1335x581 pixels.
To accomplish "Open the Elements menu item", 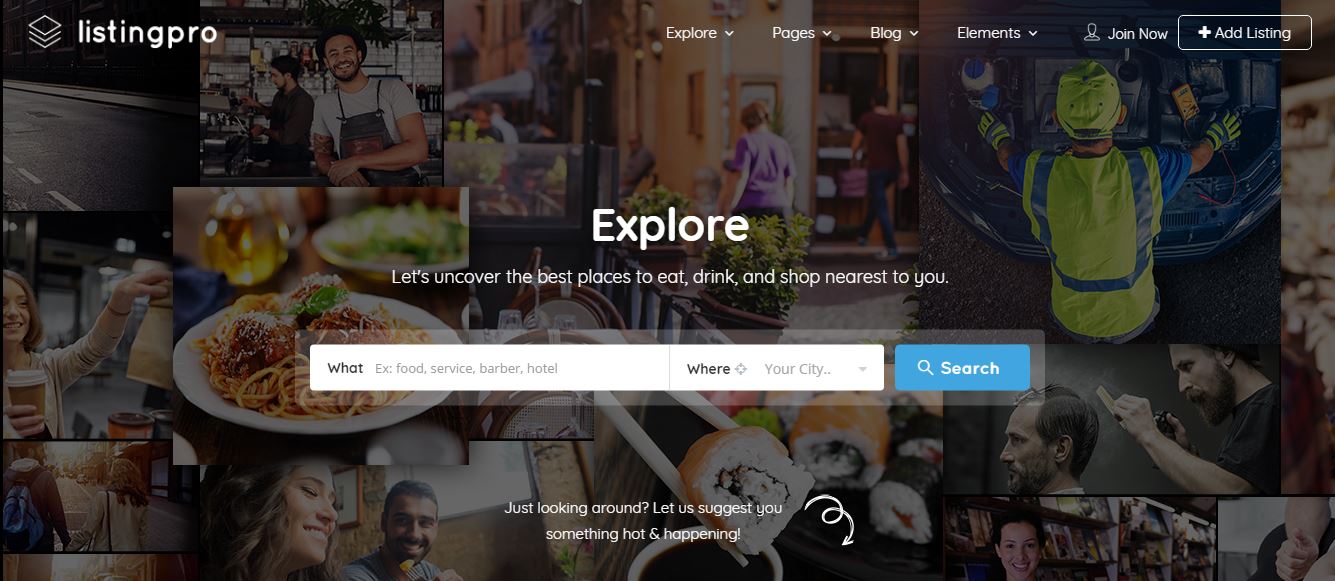I will tap(988, 33).
